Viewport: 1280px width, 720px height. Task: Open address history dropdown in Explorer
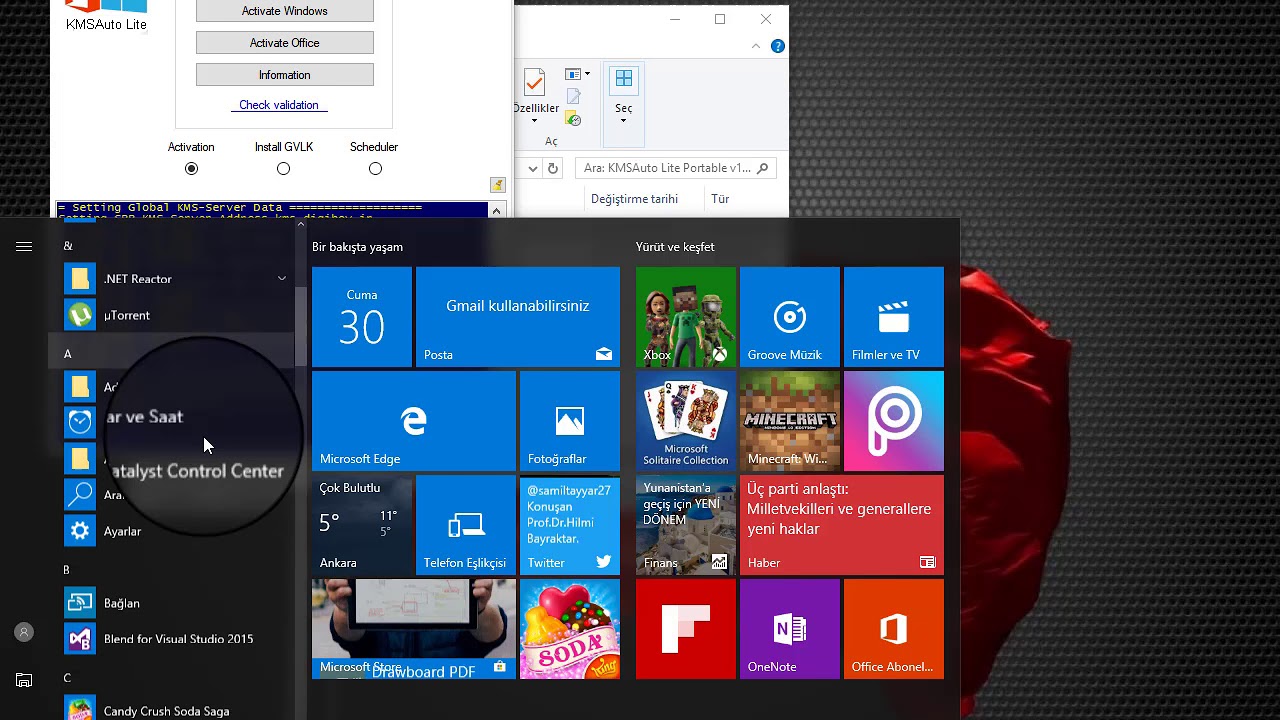[533, 168]
